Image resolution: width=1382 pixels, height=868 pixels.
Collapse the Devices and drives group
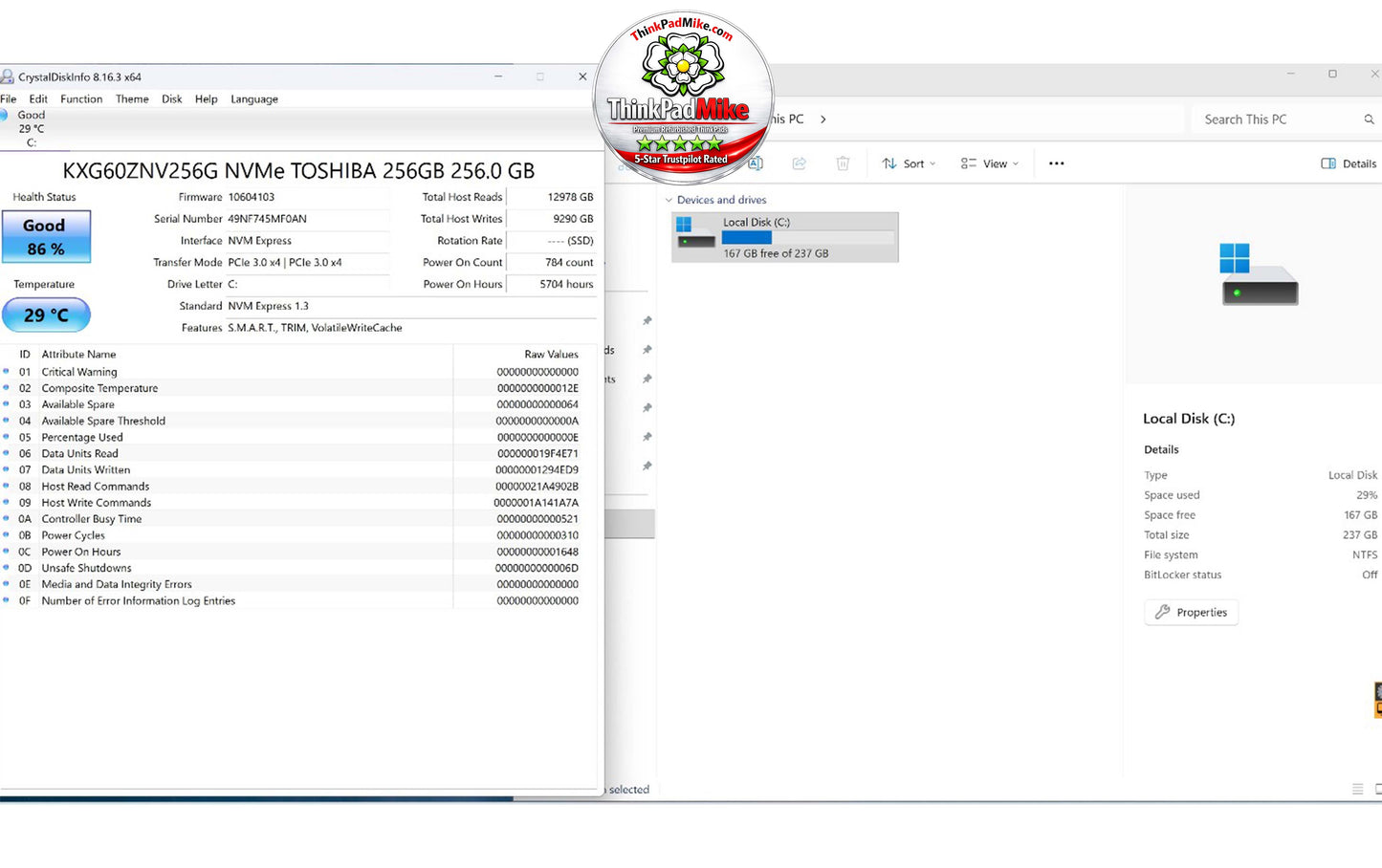point(669,200)
